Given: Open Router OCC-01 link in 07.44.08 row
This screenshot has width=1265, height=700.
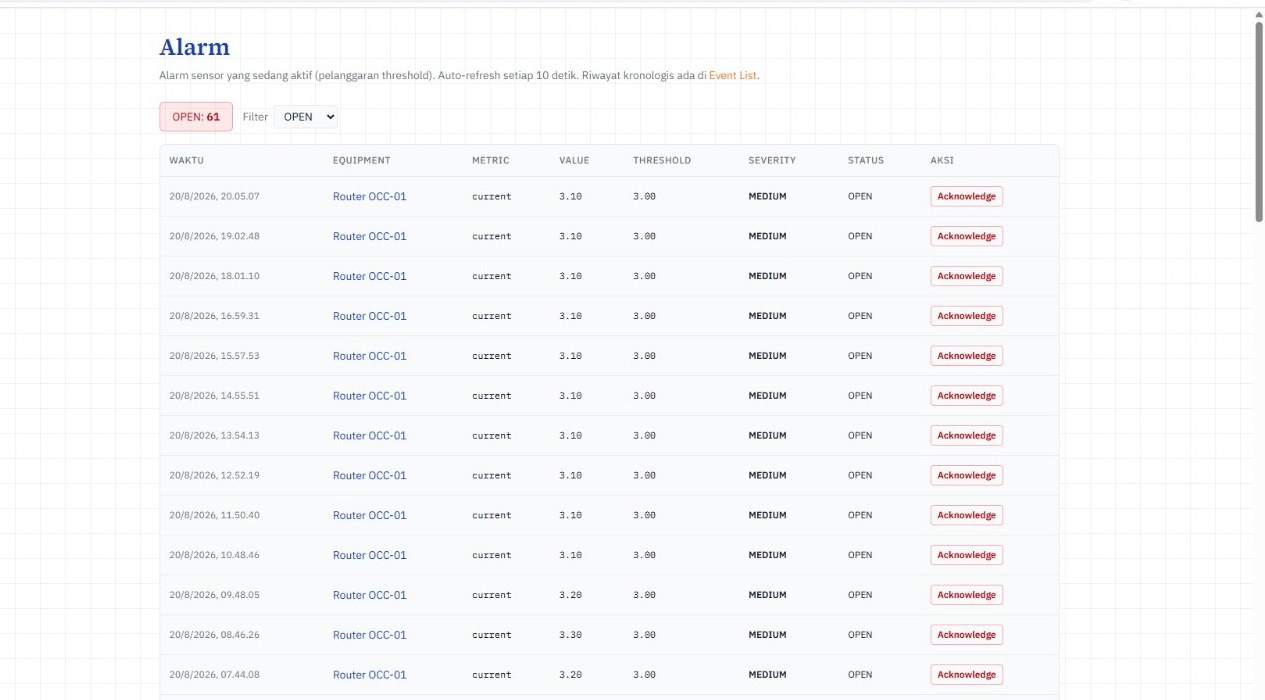Looking at the screenshot, I should pyautogui.click(x=370, y=675).
